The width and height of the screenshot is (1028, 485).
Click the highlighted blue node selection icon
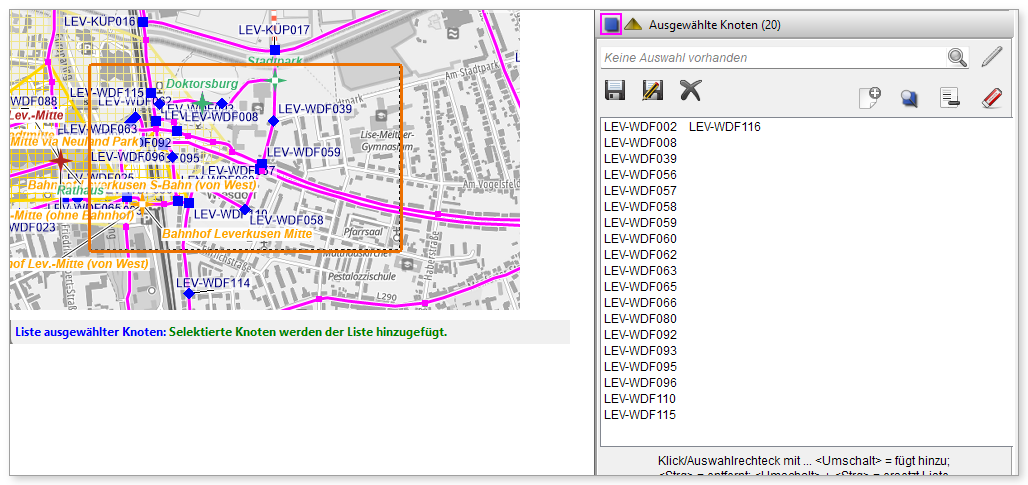click(x=612, y=25)
